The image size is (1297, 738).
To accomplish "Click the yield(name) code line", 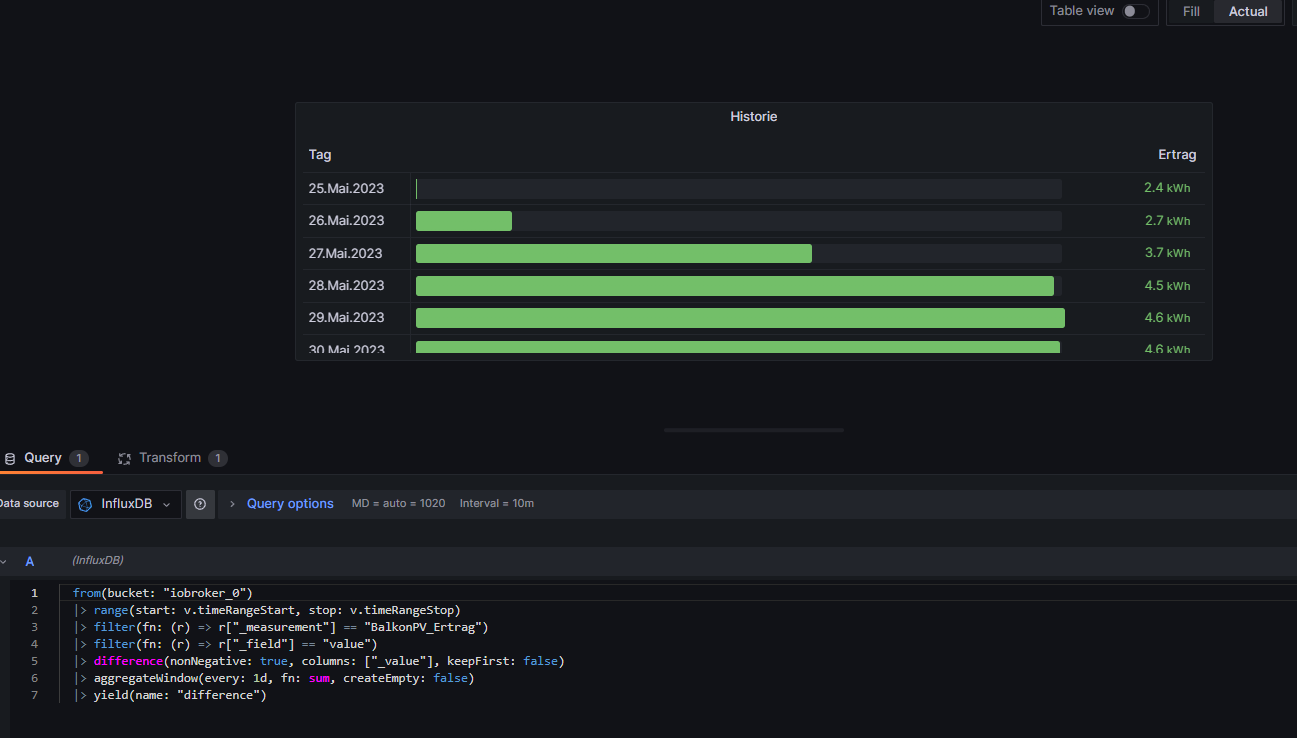I will coord(170,695).
